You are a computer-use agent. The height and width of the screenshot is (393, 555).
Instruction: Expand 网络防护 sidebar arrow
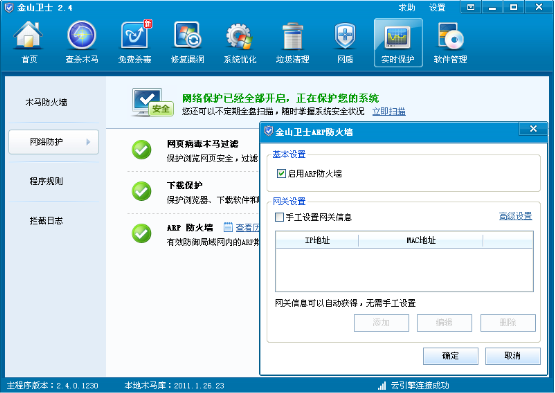pyautogui.click(x=88, y=142)
